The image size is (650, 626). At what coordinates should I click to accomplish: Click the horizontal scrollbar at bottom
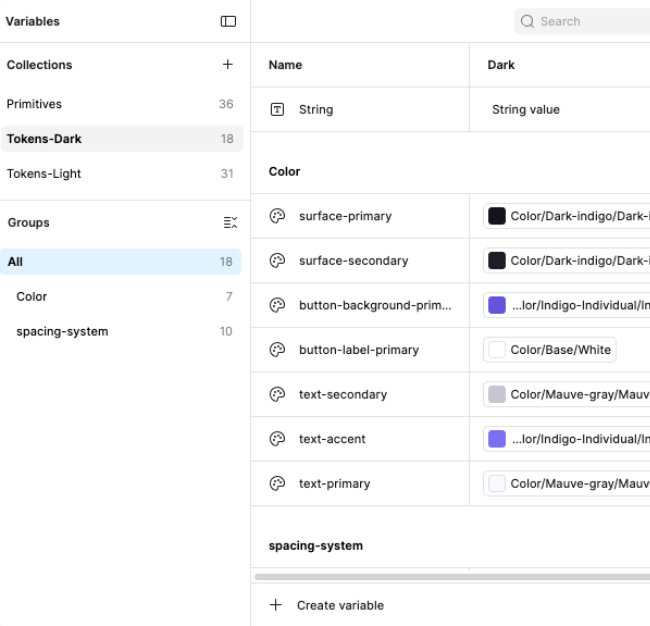tap(452, 577)
